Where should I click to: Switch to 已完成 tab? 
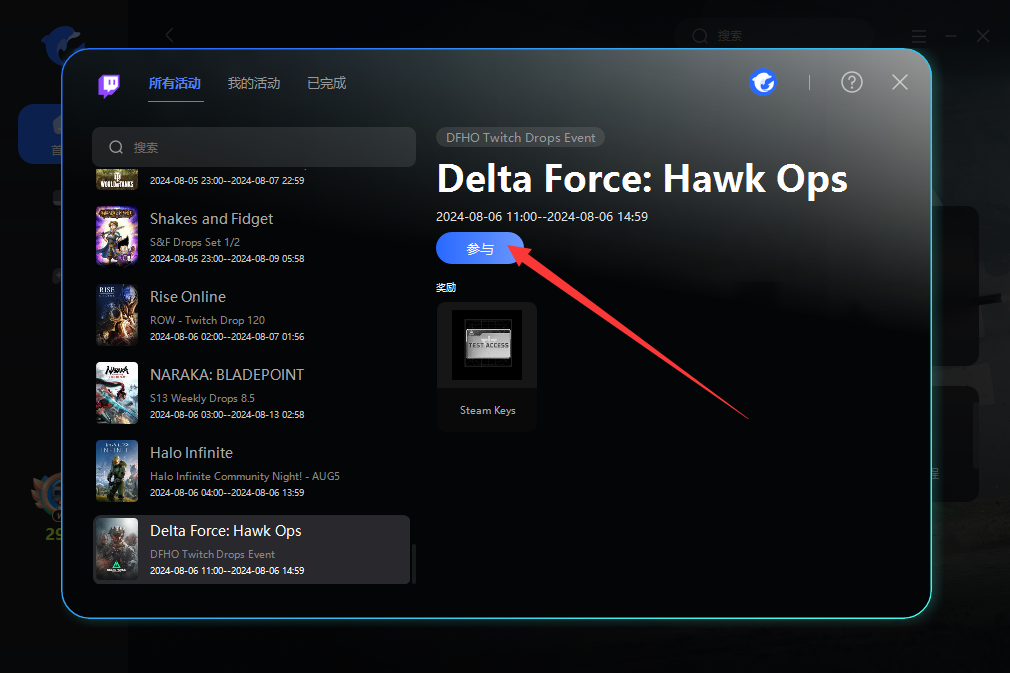click(326, 84)
